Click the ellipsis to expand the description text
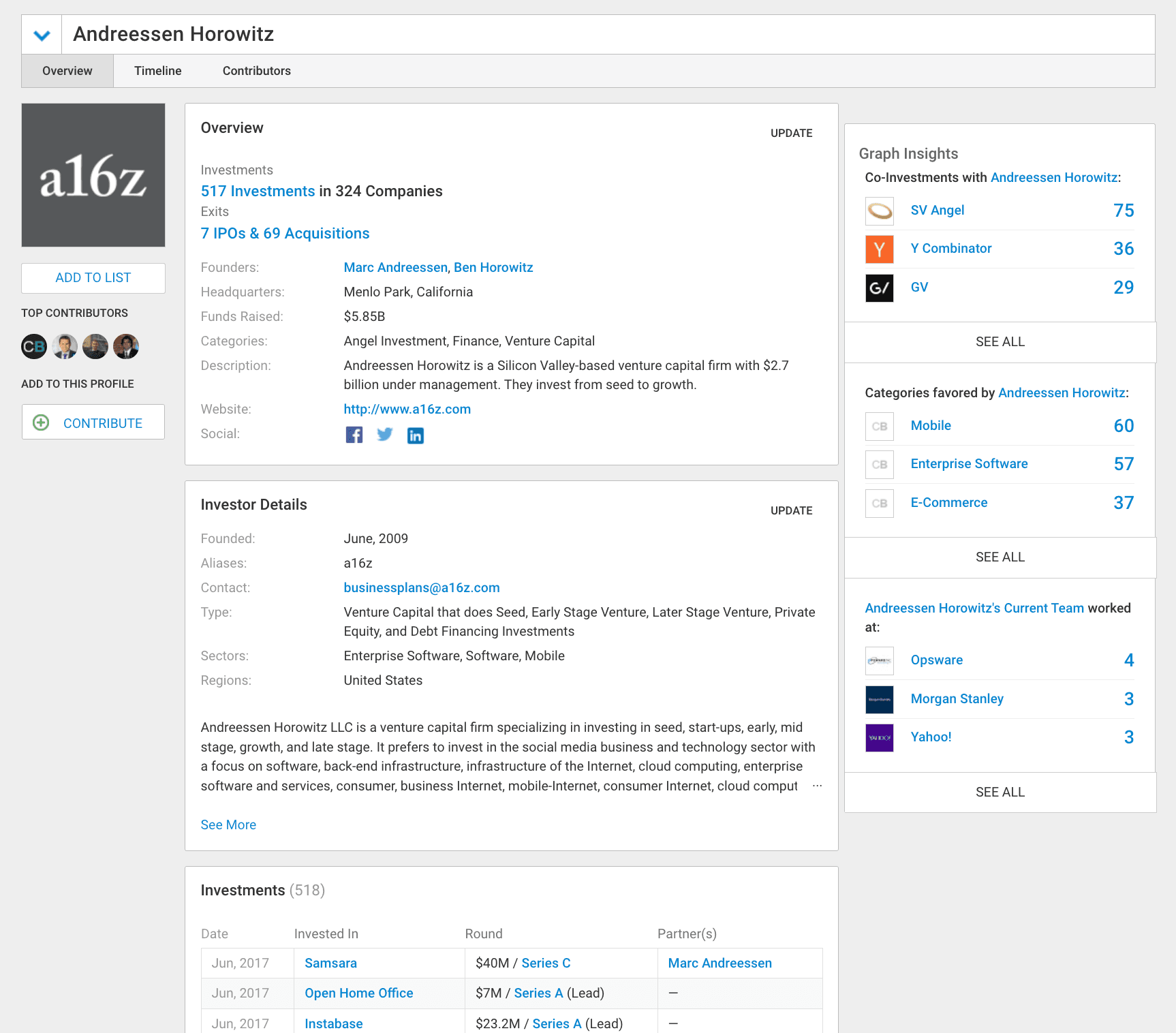Viewport: 1176px width, 1033px height. (817, 785)
